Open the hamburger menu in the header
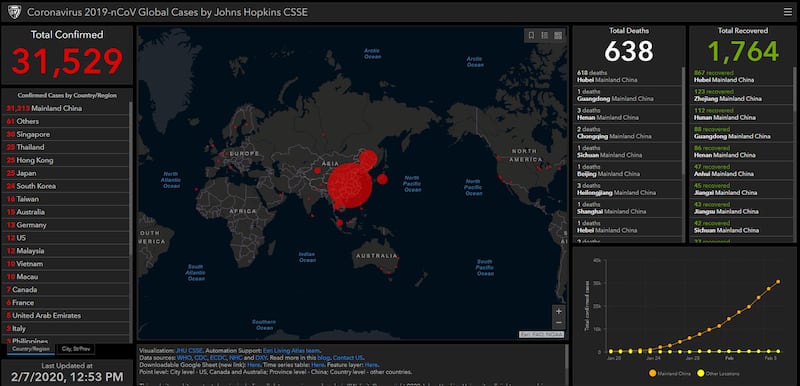This screenshot has height=386, width=800. click(788, 12)
